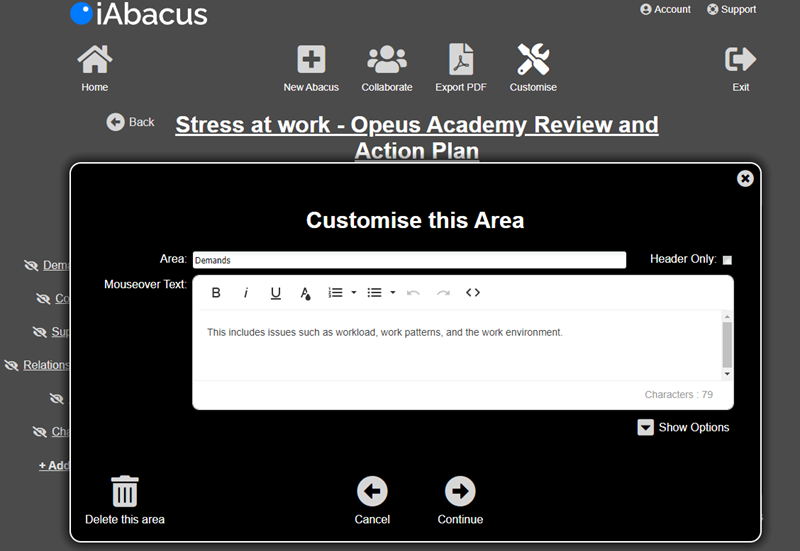Image resolution: width=800 pixels, height=551 pixels.
Task: Open the Relationships area link
Action: (46, 365)
